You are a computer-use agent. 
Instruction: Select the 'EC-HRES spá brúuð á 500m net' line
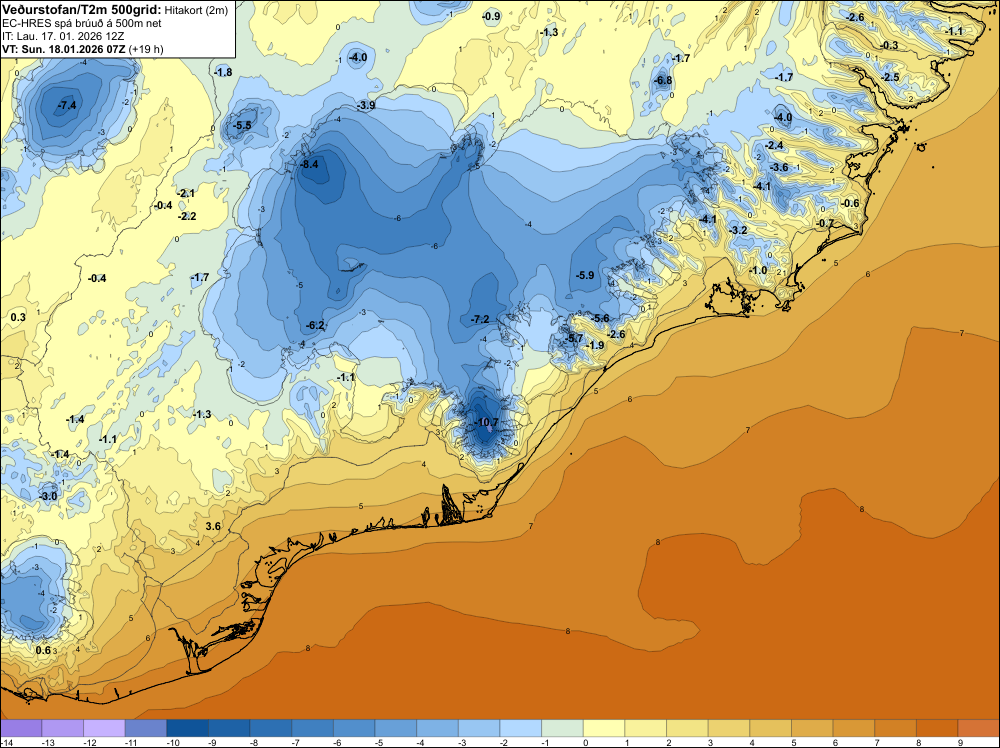click(x=82, y=23)
